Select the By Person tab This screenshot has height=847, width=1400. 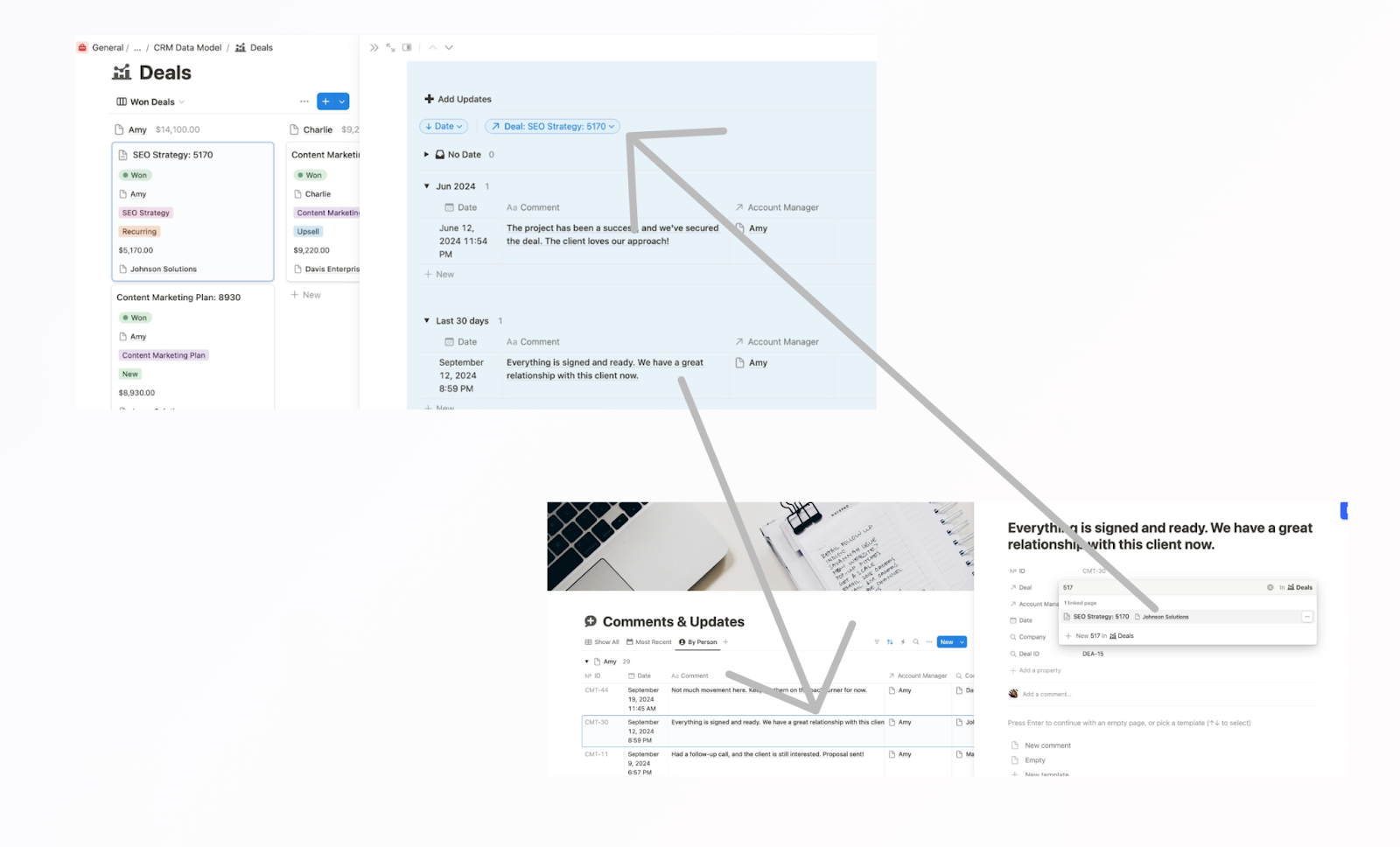pyautogui.click(x=698, y=642)
